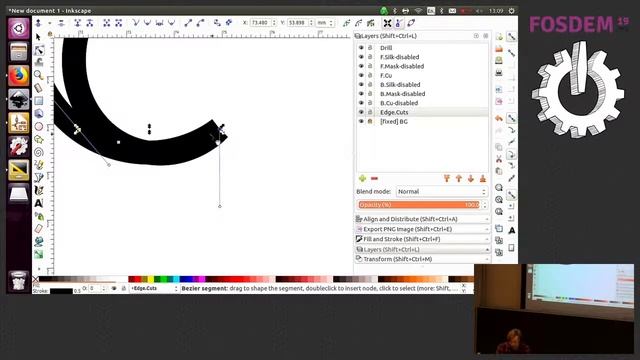Viewport: 640px width, 360px height.
Task: Pick the yellow swatch in the palette
Action: pyautogui.click(x=151, y=279)
